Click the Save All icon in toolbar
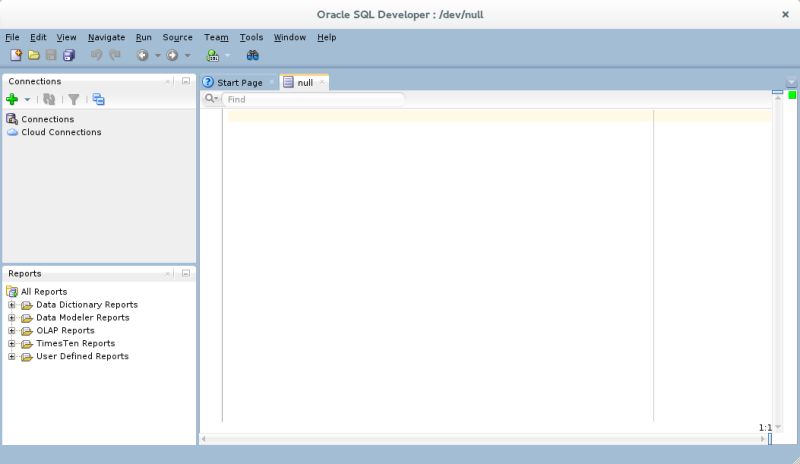Image resolution: width=800 pixels, height=464 pixels. coord(69,55)
